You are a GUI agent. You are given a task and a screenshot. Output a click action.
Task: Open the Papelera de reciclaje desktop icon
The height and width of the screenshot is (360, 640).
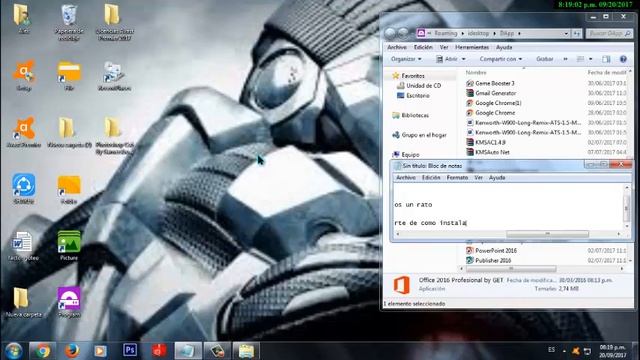[69, 22]
